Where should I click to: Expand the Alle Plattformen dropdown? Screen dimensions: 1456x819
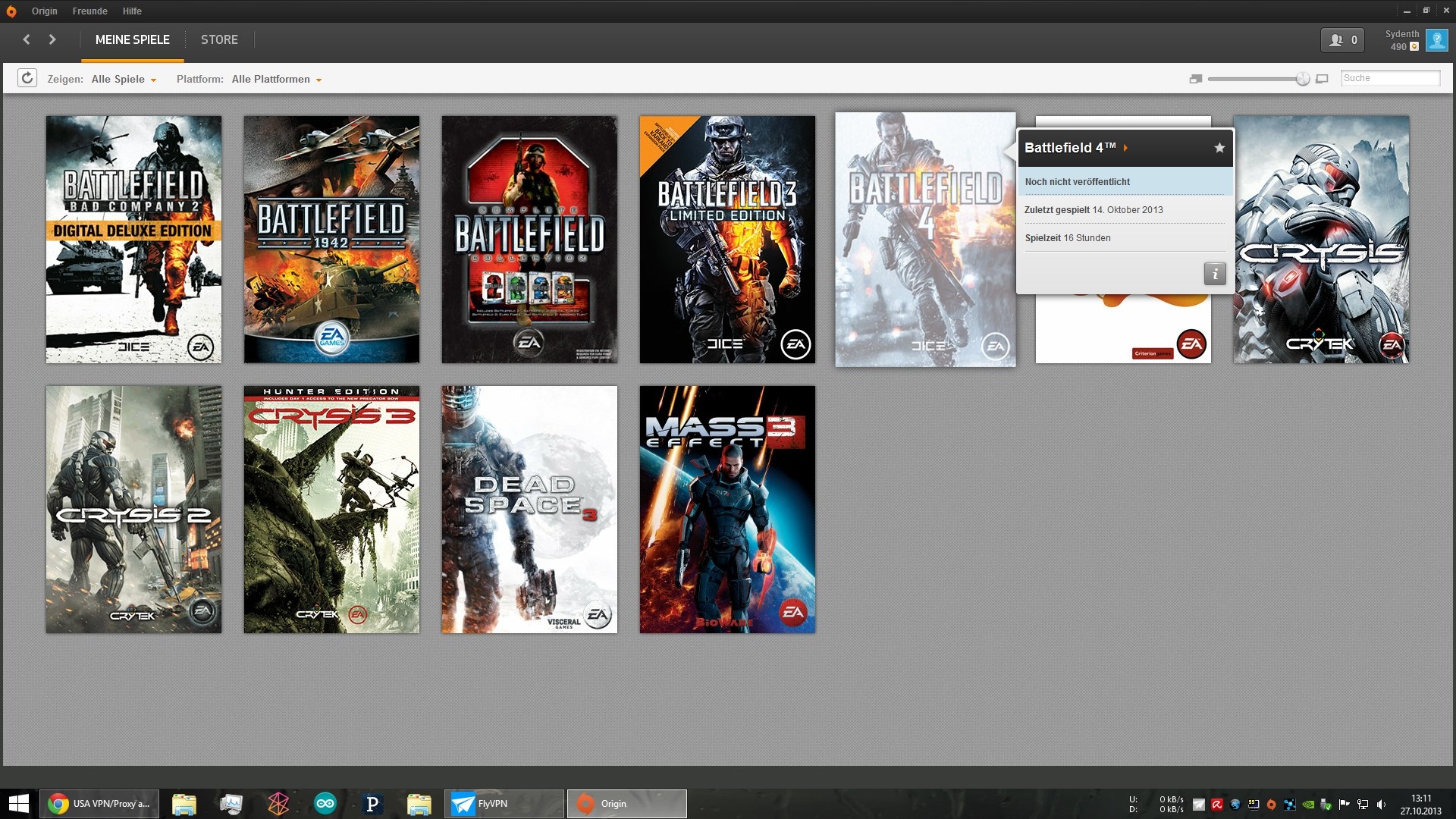[x=276, y=79]
